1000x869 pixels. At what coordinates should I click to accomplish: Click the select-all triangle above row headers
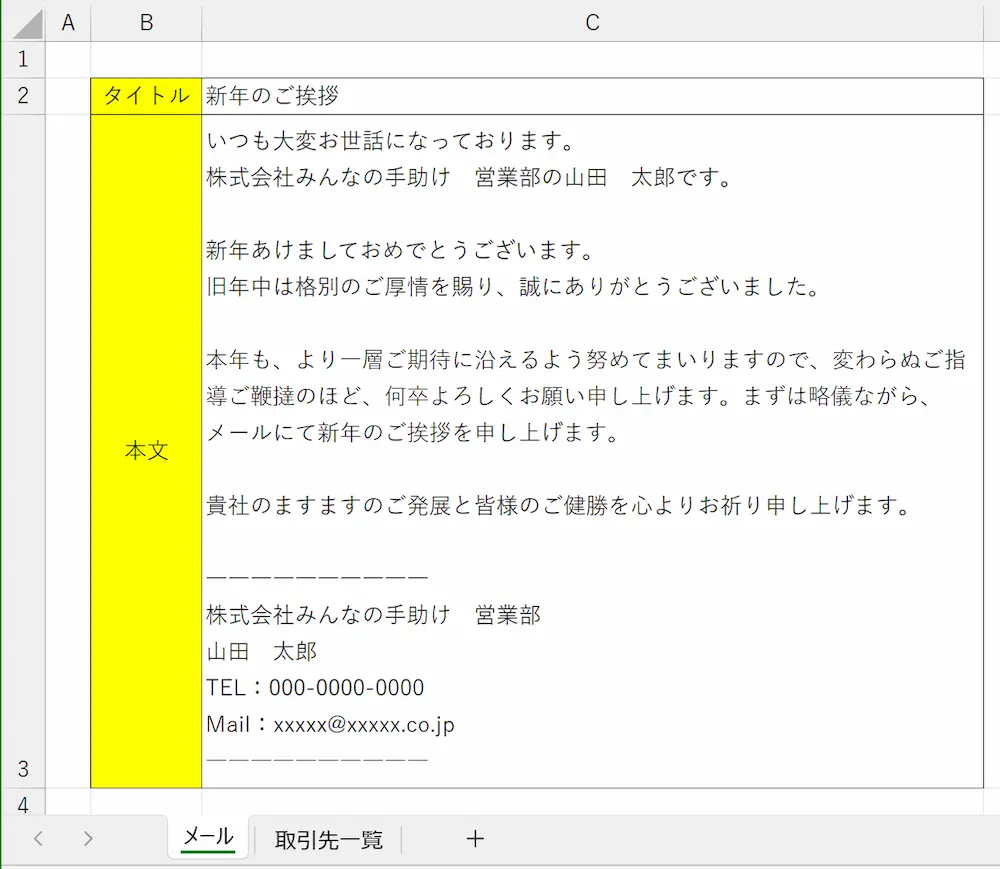[x=24, y=22]
